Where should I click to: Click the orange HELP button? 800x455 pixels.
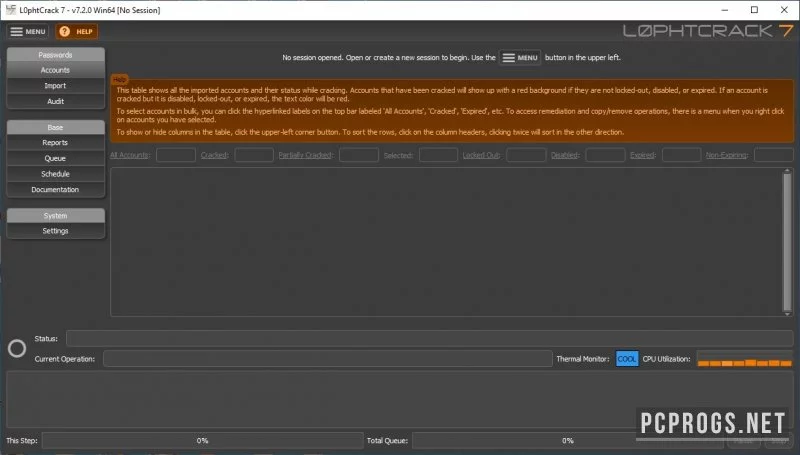coord(77,32)
